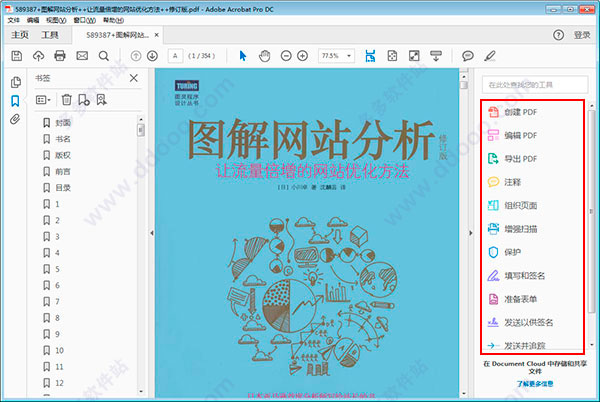Screen dimensions: 600x402
Task: Click the page number input box
Action: 175,56
